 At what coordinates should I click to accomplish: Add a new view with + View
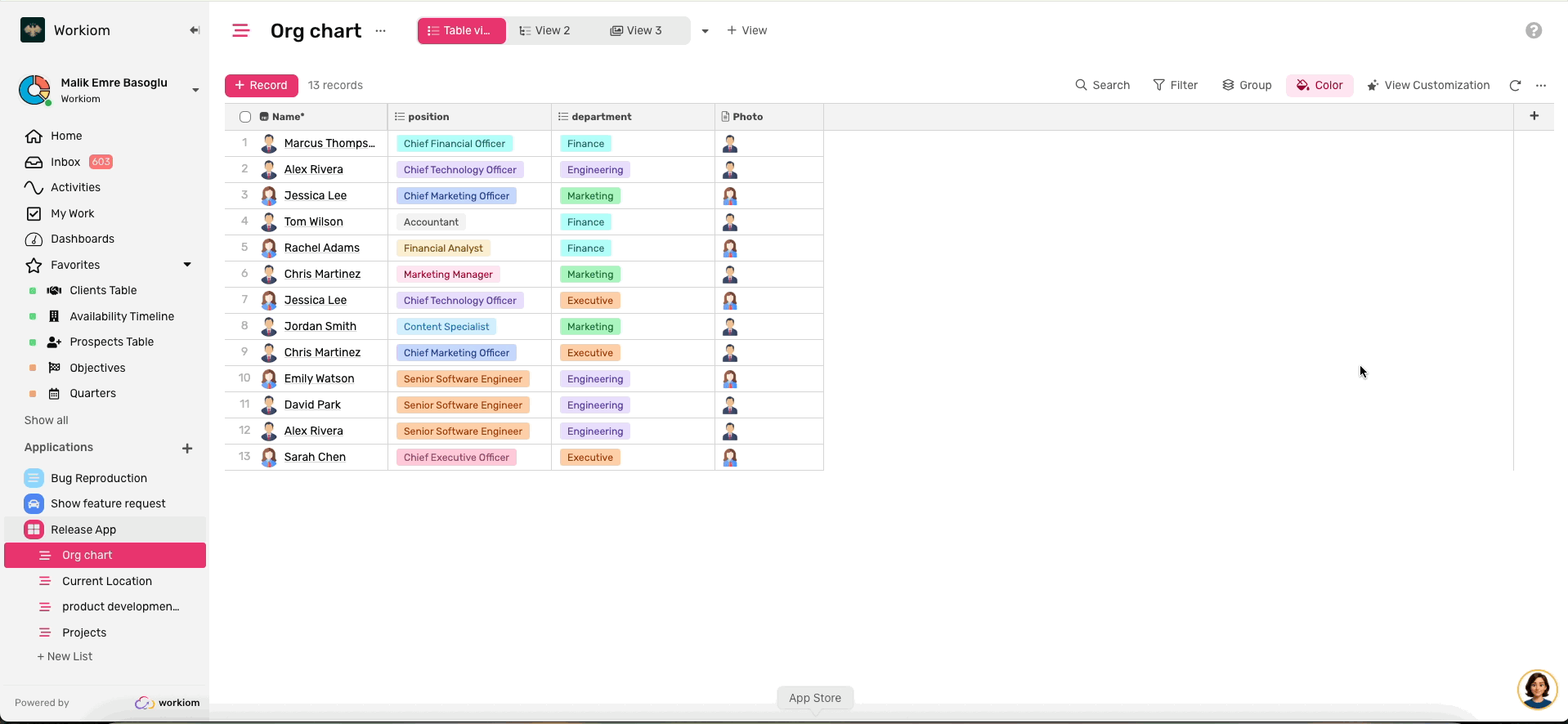747,30
